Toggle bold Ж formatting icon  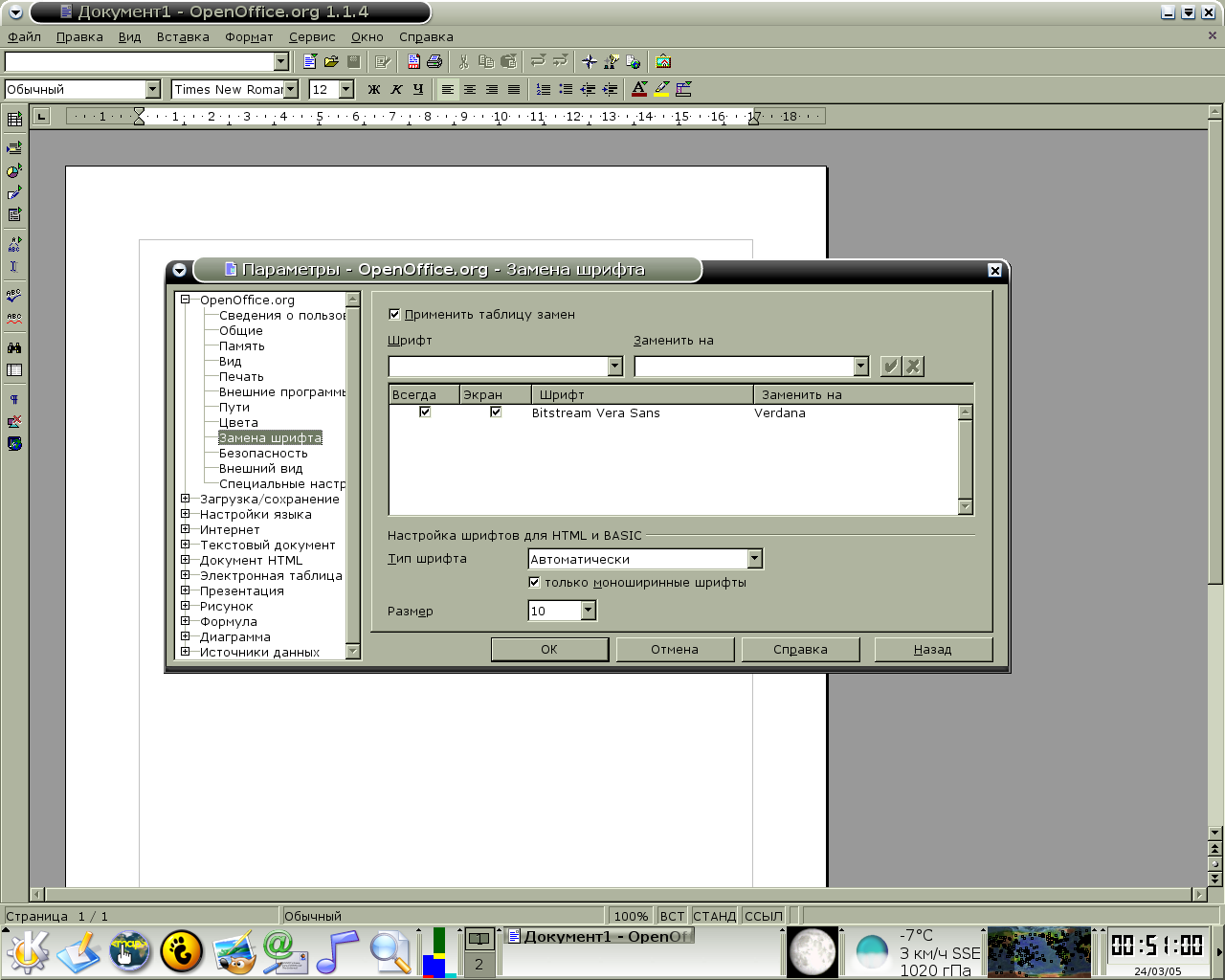tap(374, 89)
